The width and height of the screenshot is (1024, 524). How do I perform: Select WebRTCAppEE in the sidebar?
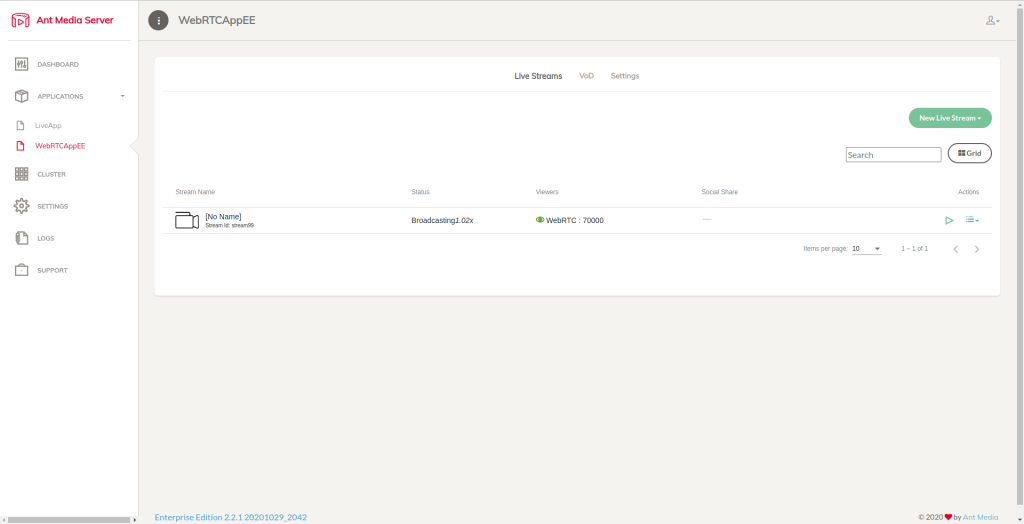(60, 146)
